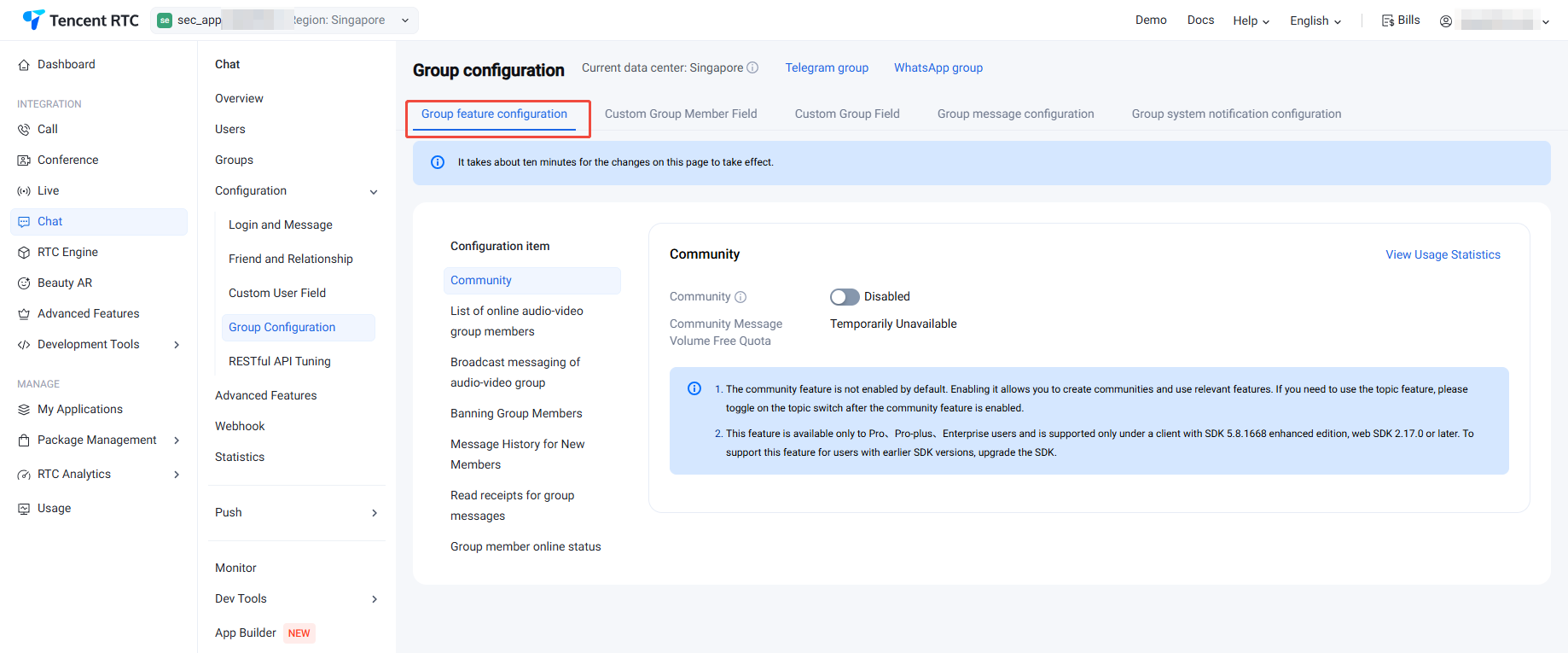Click the Conference icon in sidebar
This screenshot has height=653, width=1568.
24,160
